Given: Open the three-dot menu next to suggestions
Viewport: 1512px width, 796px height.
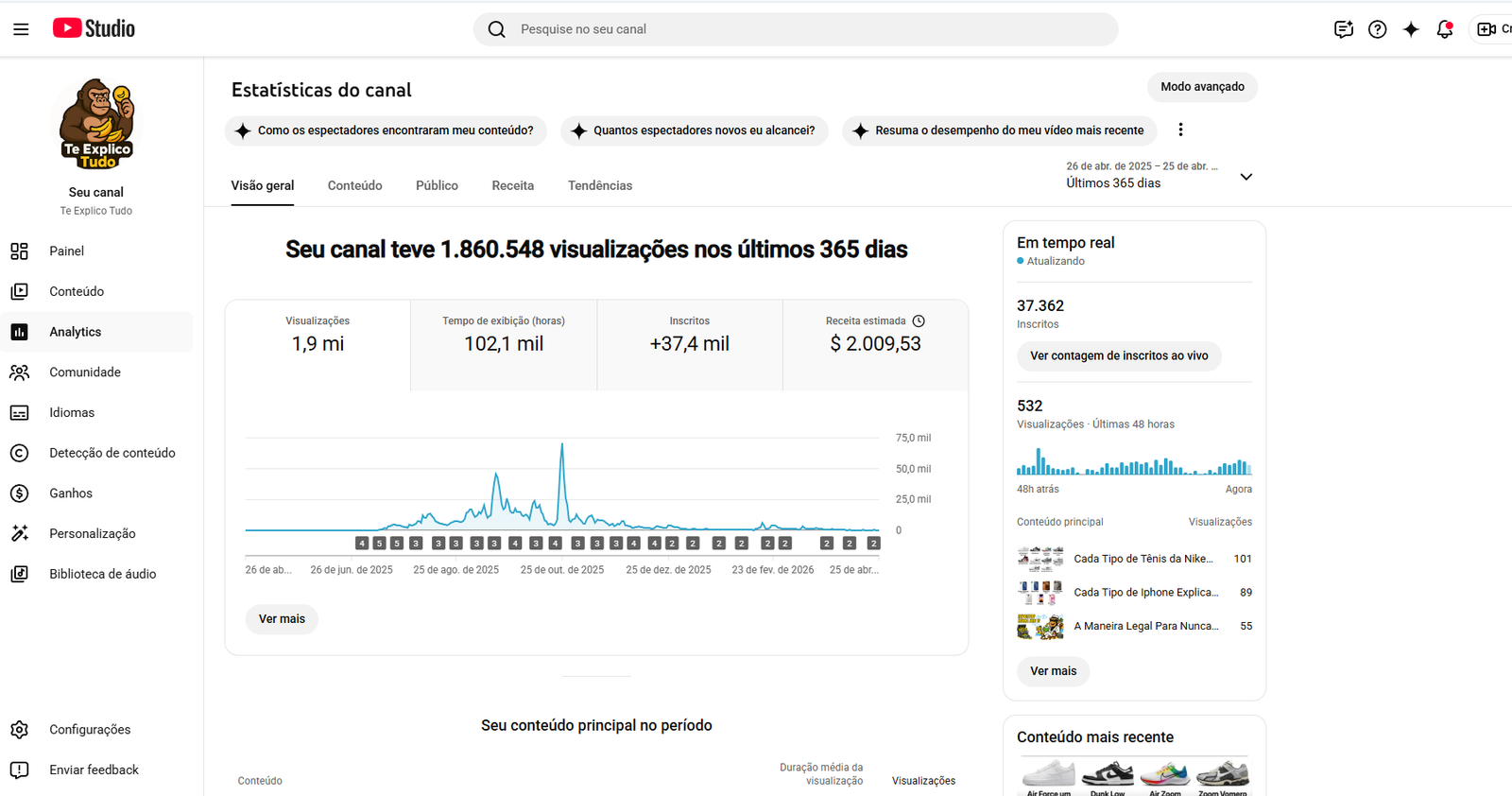Looking at the screenshot, I should [x=1180, y=130].
